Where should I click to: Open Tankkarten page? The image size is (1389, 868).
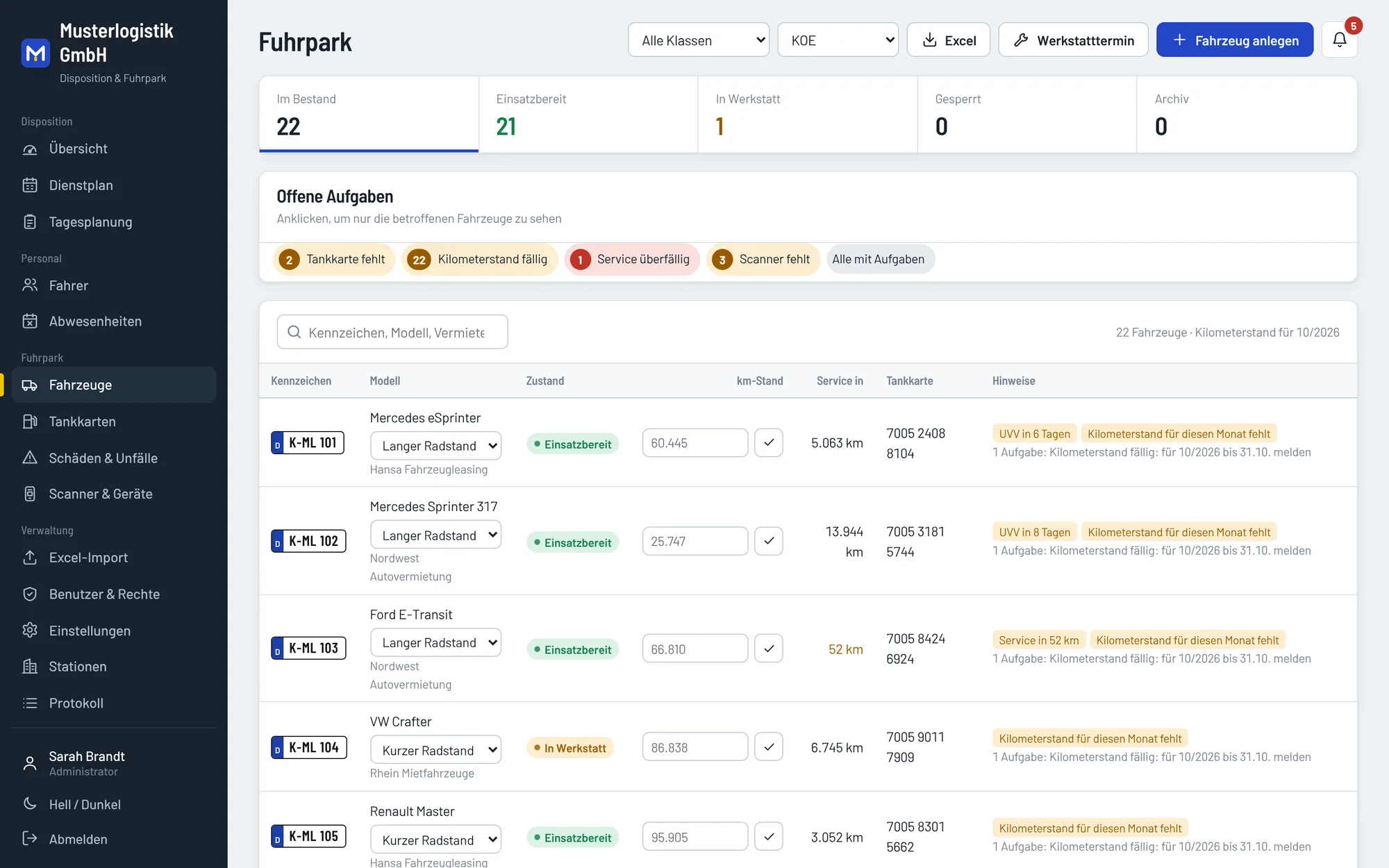pos(114,422)
